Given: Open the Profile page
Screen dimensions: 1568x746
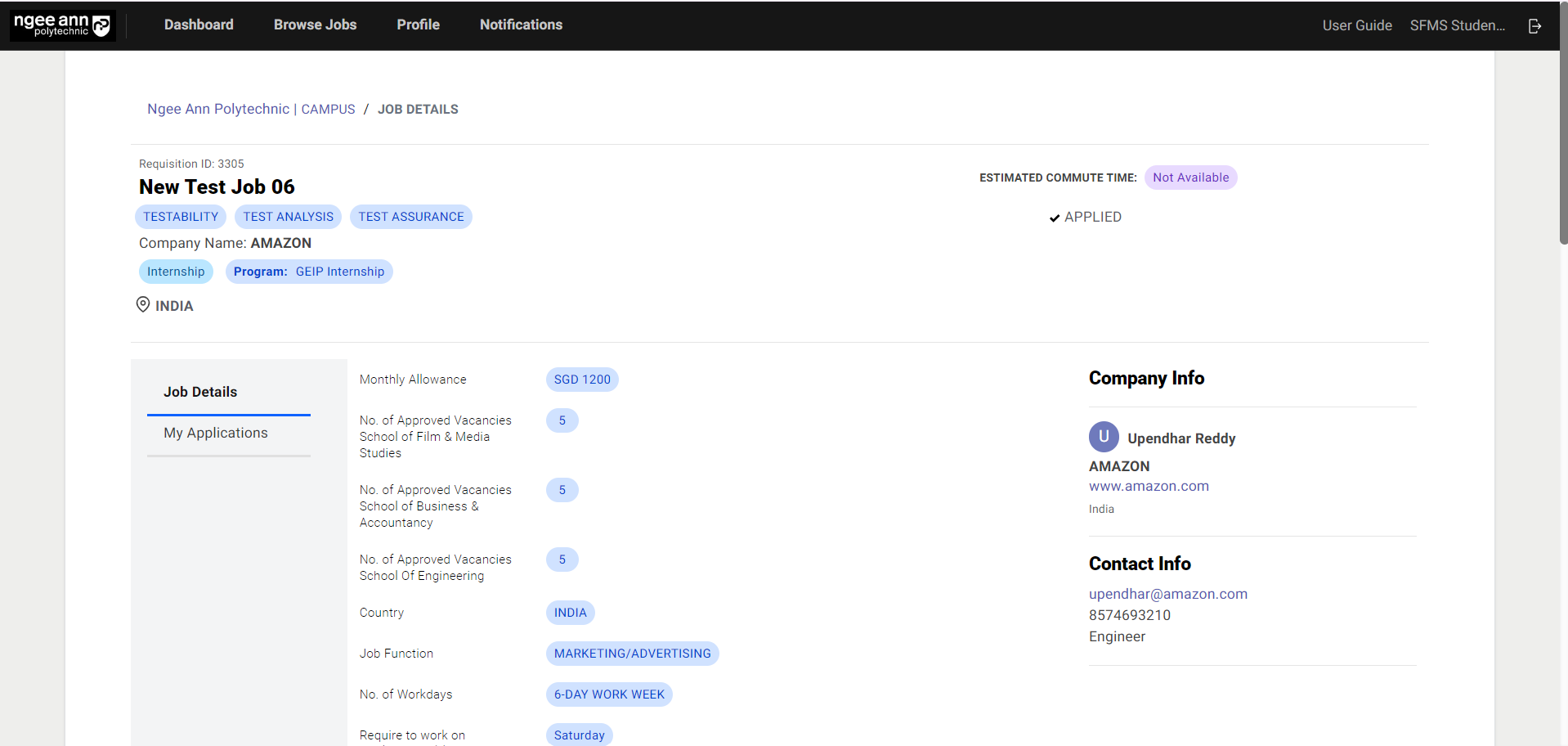Looking at the screenshot, I should pyautogui.click(x=418, y=25).
